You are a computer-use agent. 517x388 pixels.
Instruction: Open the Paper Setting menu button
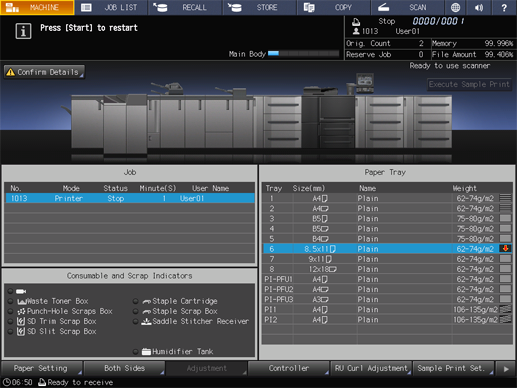point(41,368)
